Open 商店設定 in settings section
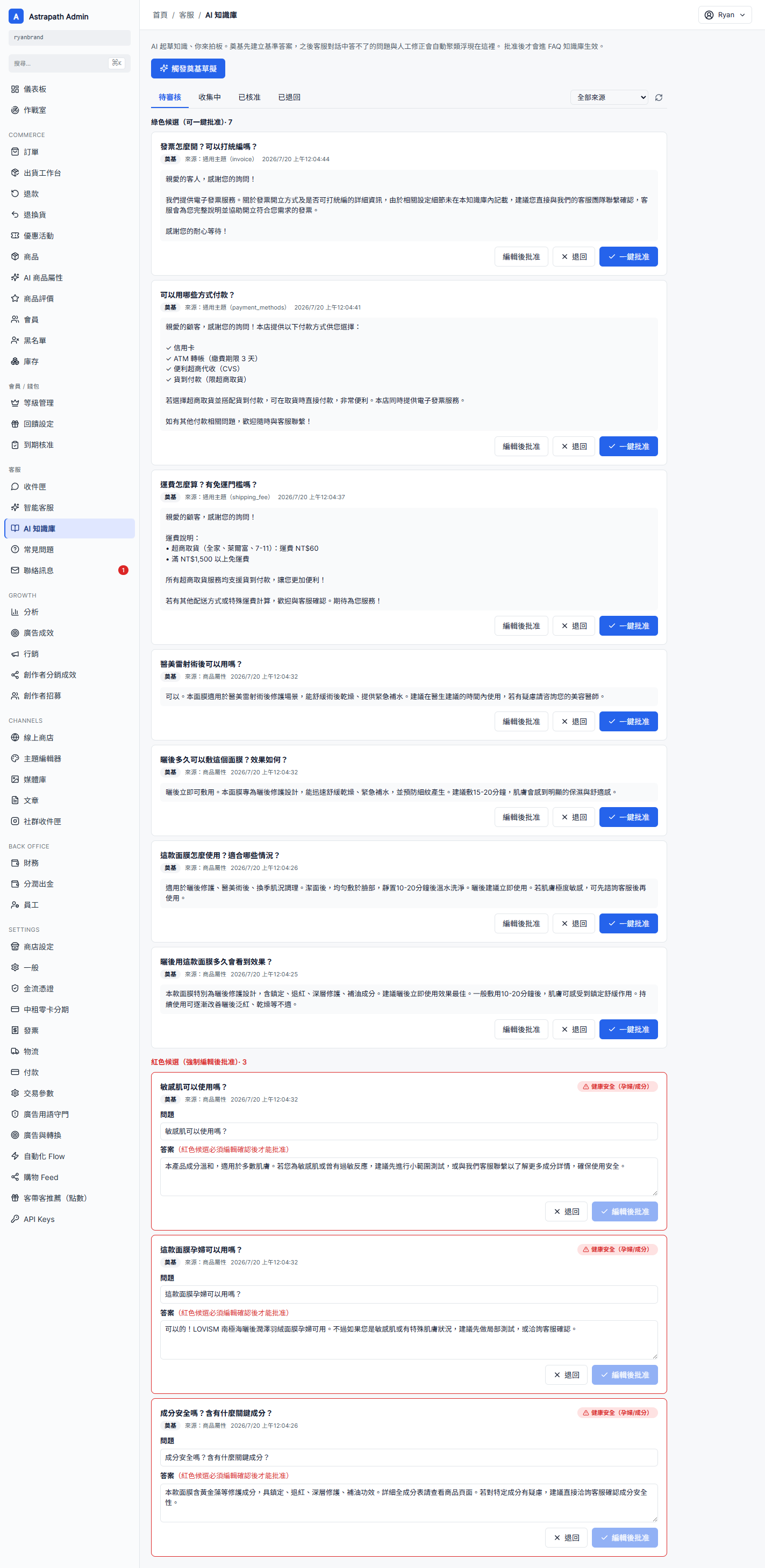This screenshot has height=1568, width=765. pos(69,946)
